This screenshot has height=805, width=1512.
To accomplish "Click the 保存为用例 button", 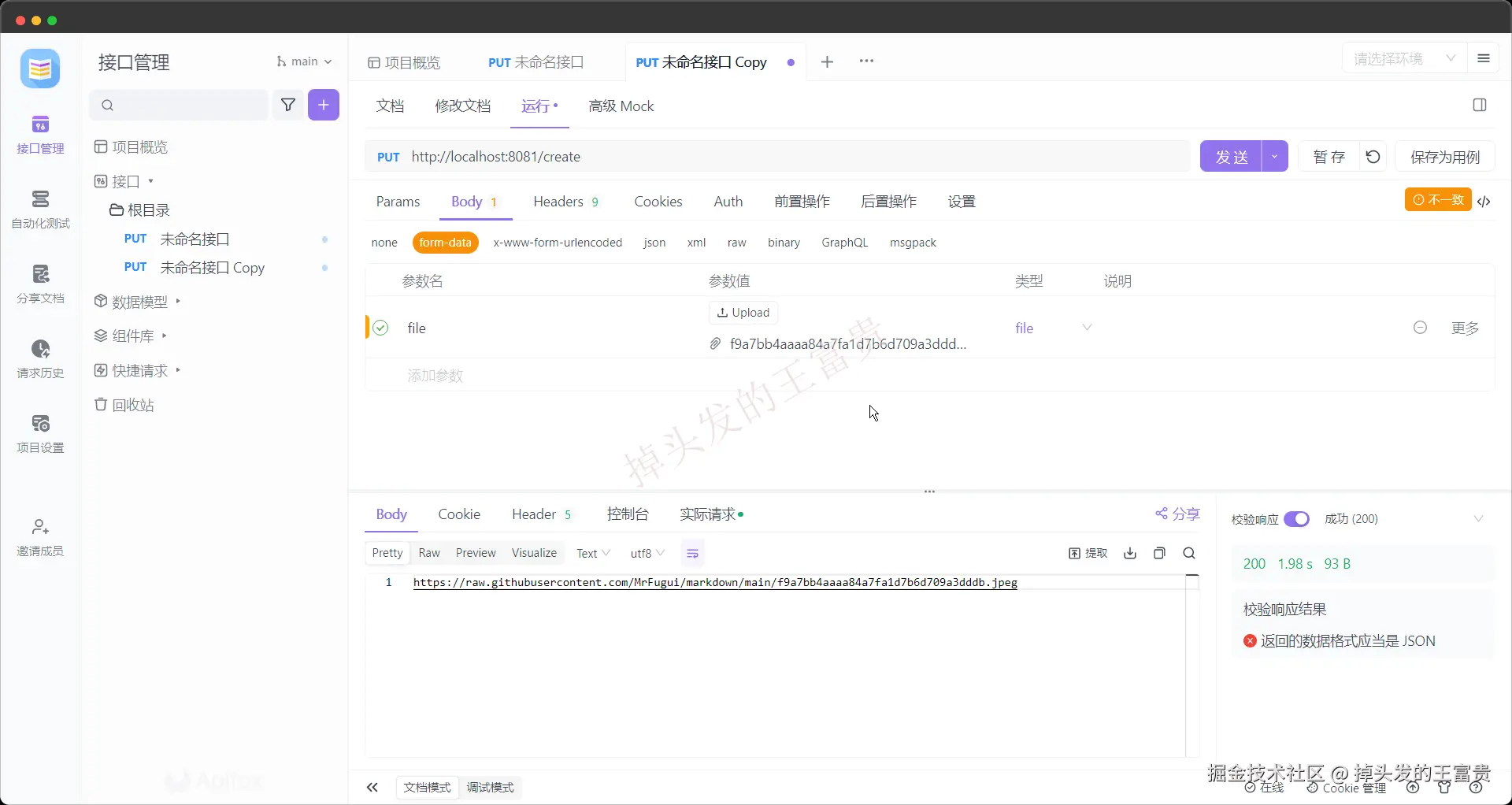I will click(x=1445, y=157).
